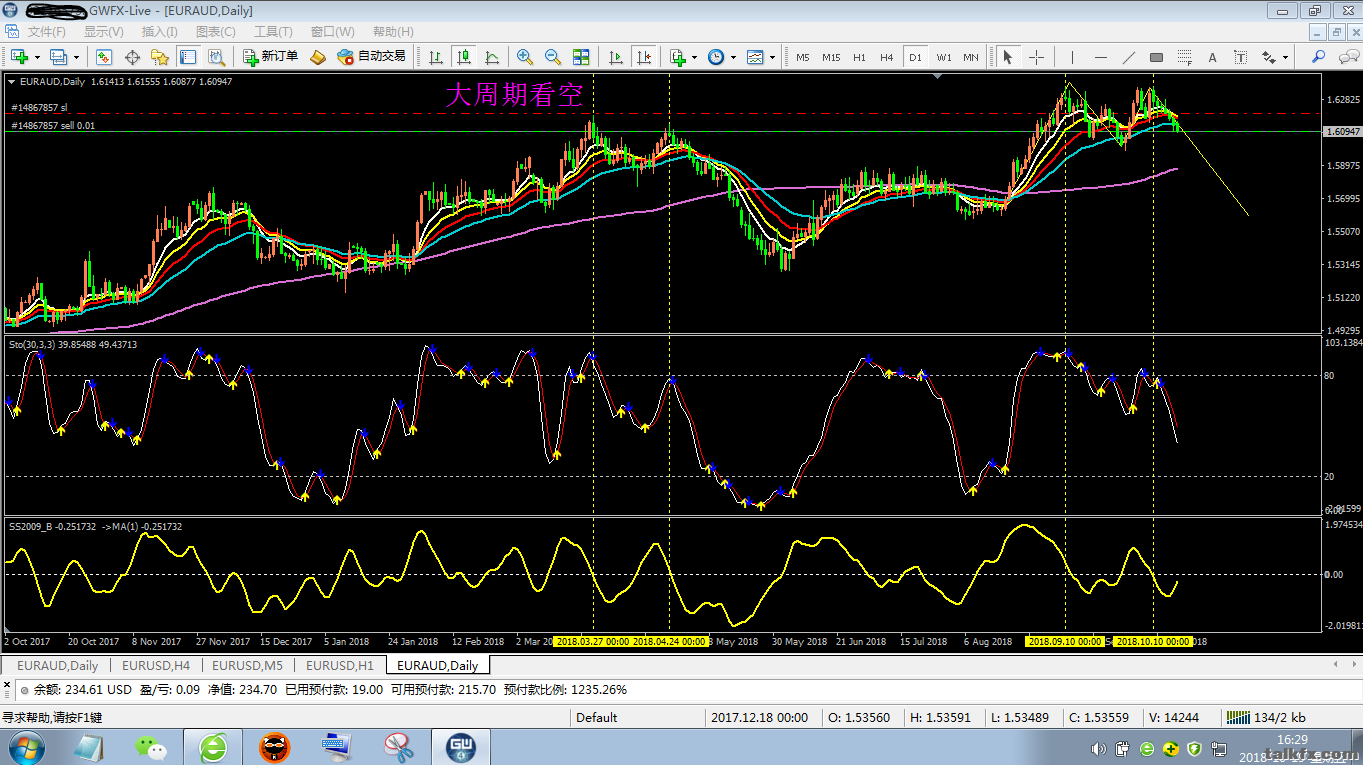1363x765 pixels.
Task: Open the 工具(T) menu
Action: (x=273, y=32)
